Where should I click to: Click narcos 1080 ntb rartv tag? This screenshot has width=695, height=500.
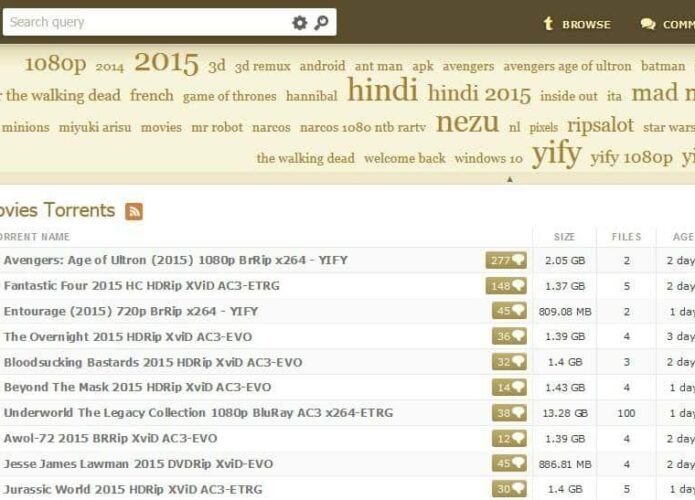363,128
